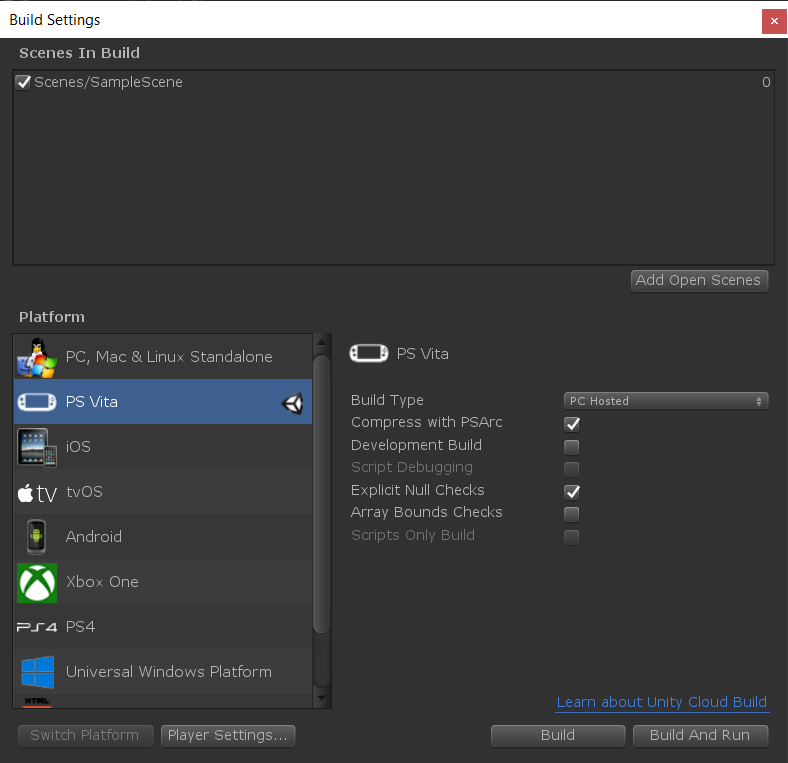Click the Script Debugging checkbox
Viewport: 788px width, 763px height.
click(x=571, y=469)
